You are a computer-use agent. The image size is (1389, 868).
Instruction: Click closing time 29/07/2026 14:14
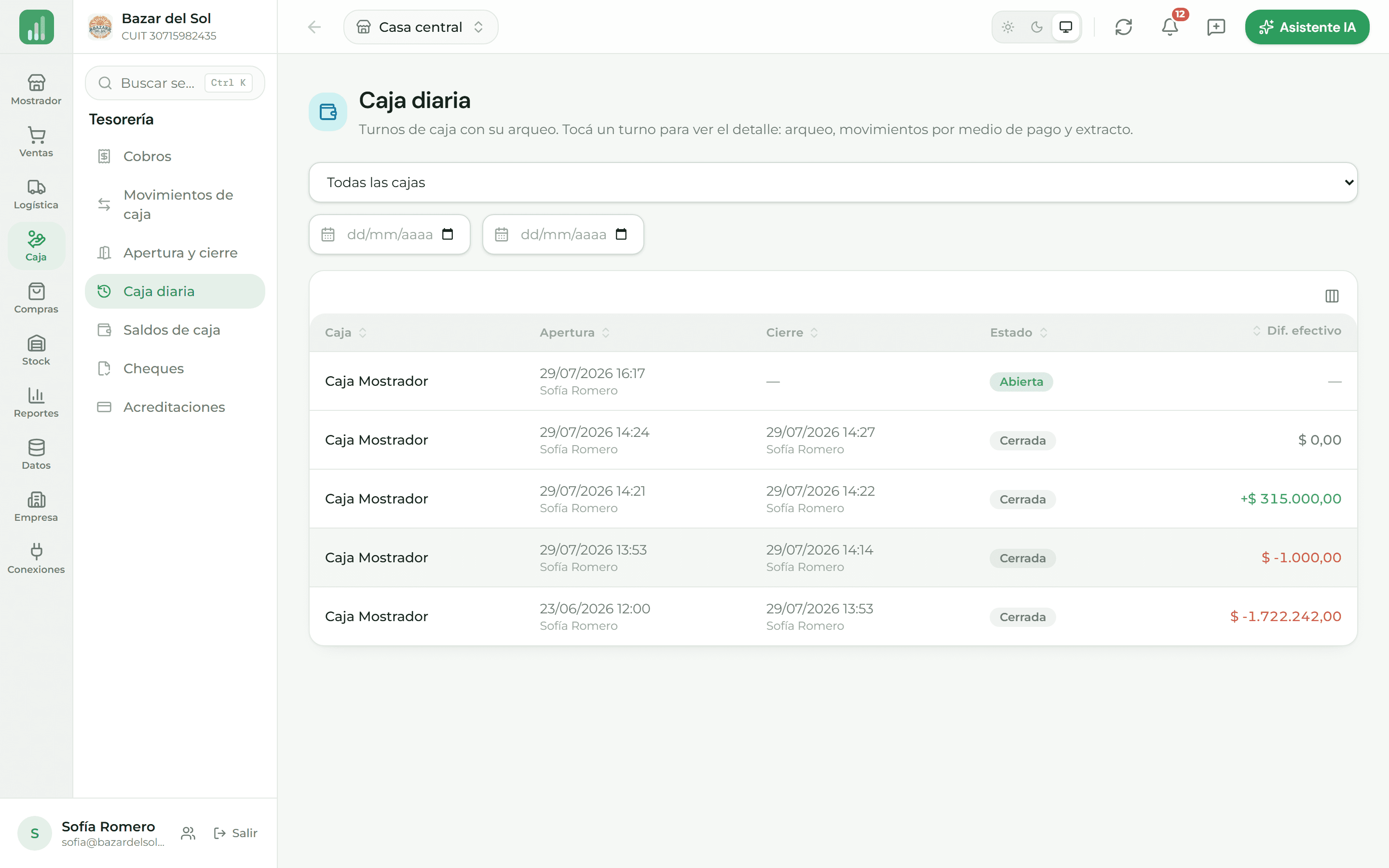819,550
